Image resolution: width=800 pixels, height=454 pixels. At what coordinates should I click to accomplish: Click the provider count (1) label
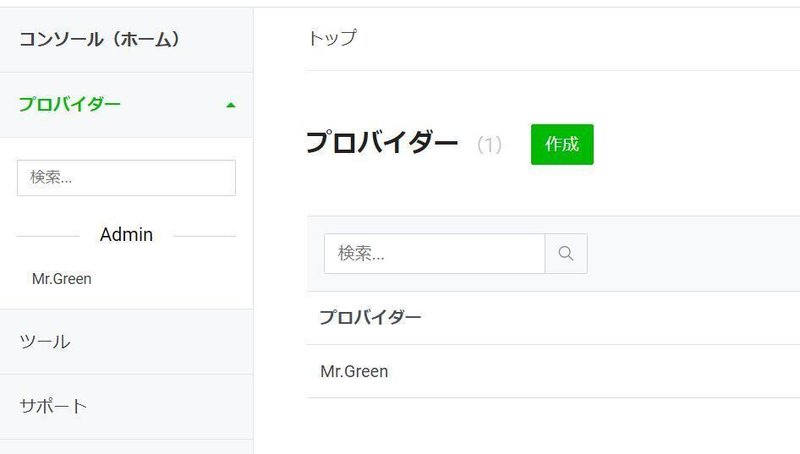[x=489, y=145]
